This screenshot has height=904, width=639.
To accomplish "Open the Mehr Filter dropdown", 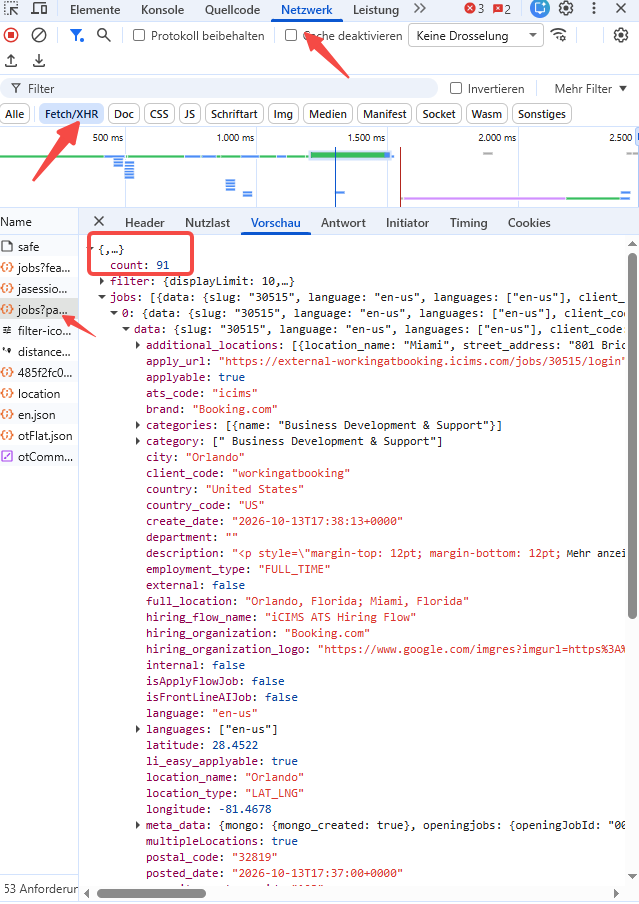I will pyautogui.click(x=590, y=88).
